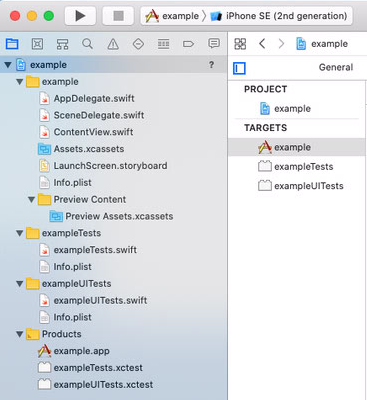Stop the running build

118,16
